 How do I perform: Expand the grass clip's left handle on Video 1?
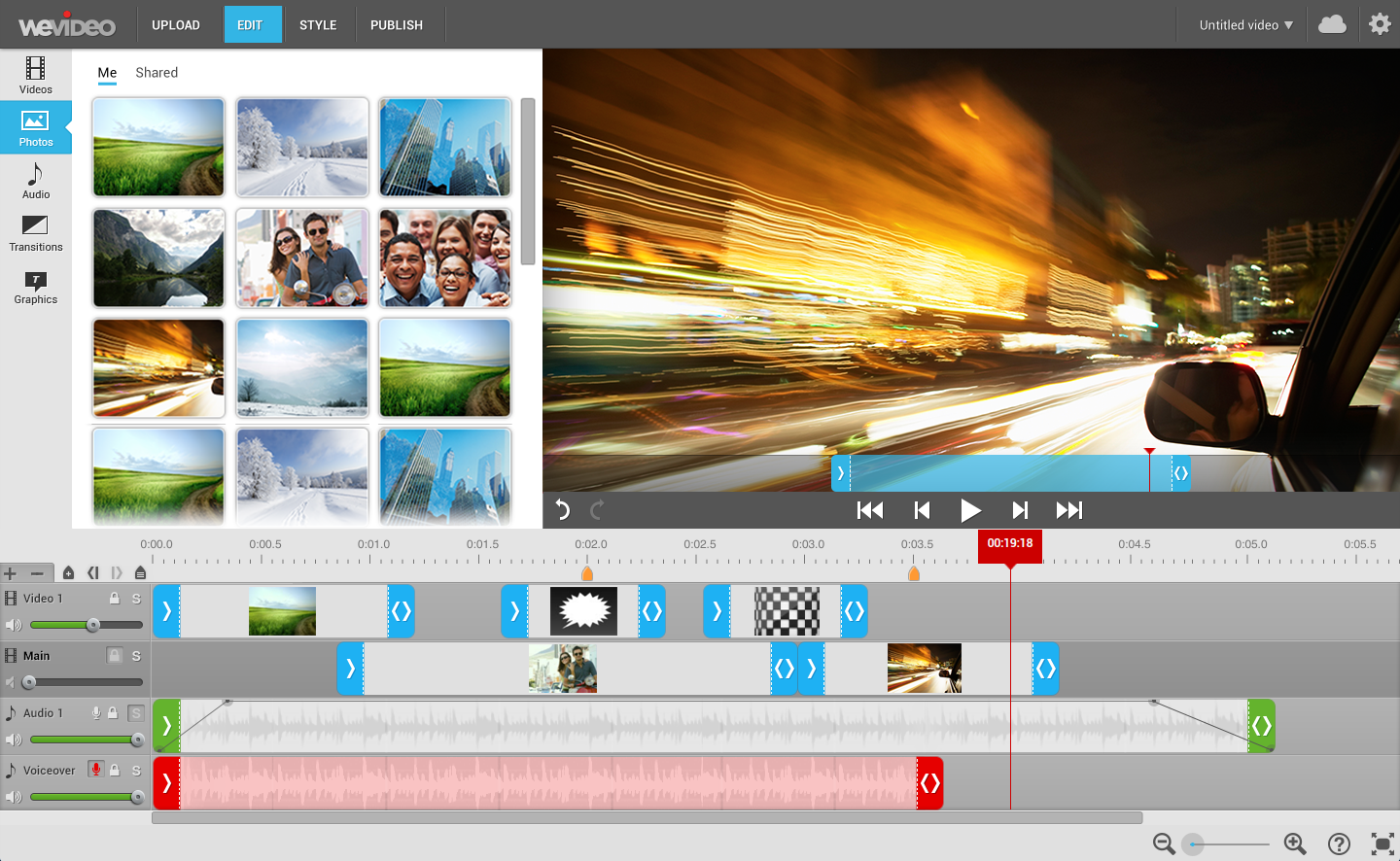point(166,611)
